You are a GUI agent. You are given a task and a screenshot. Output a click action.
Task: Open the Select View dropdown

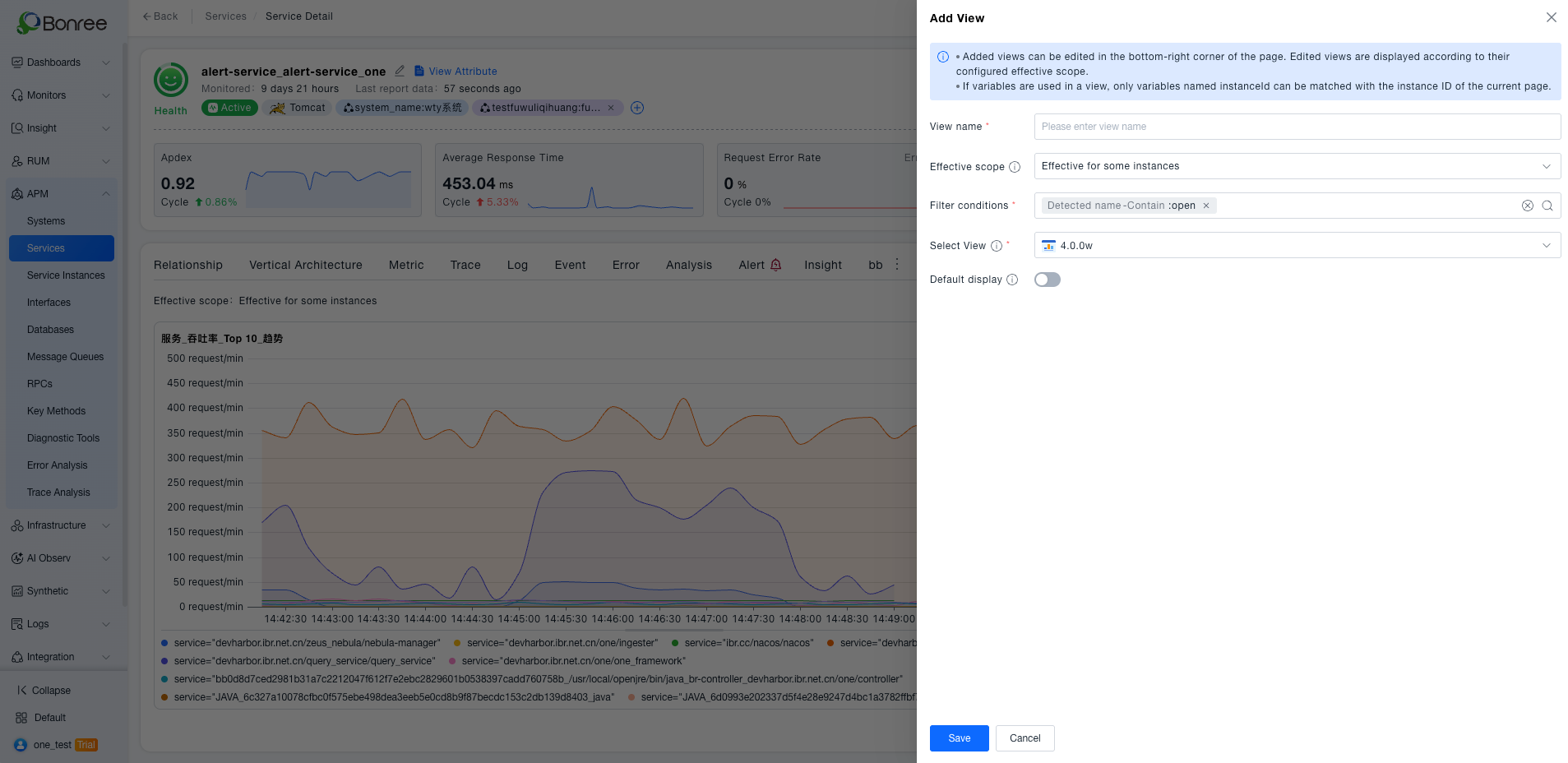pos(1297,245)
